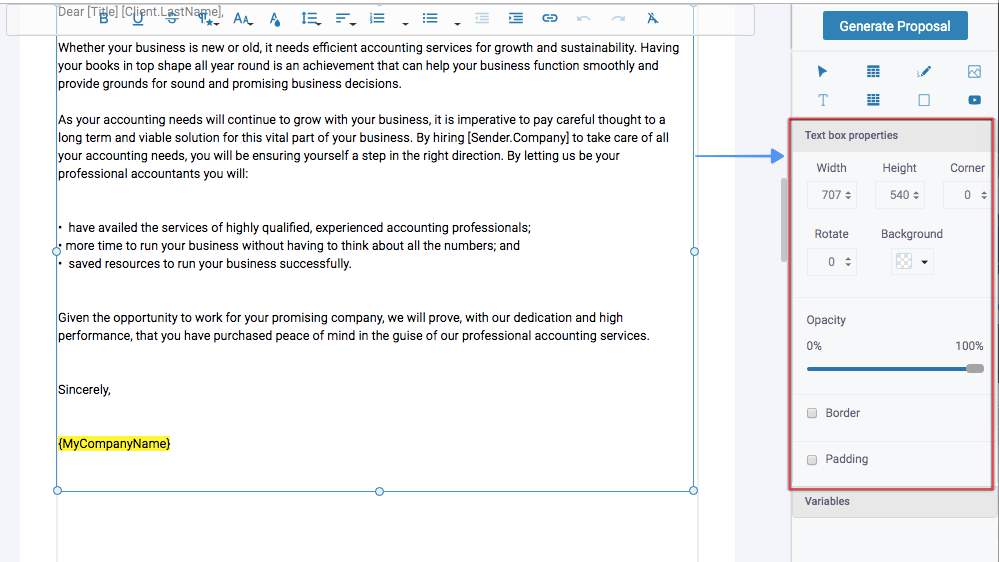
Task: Click the Height field showing 540
Action: click(x=899, y=195)
